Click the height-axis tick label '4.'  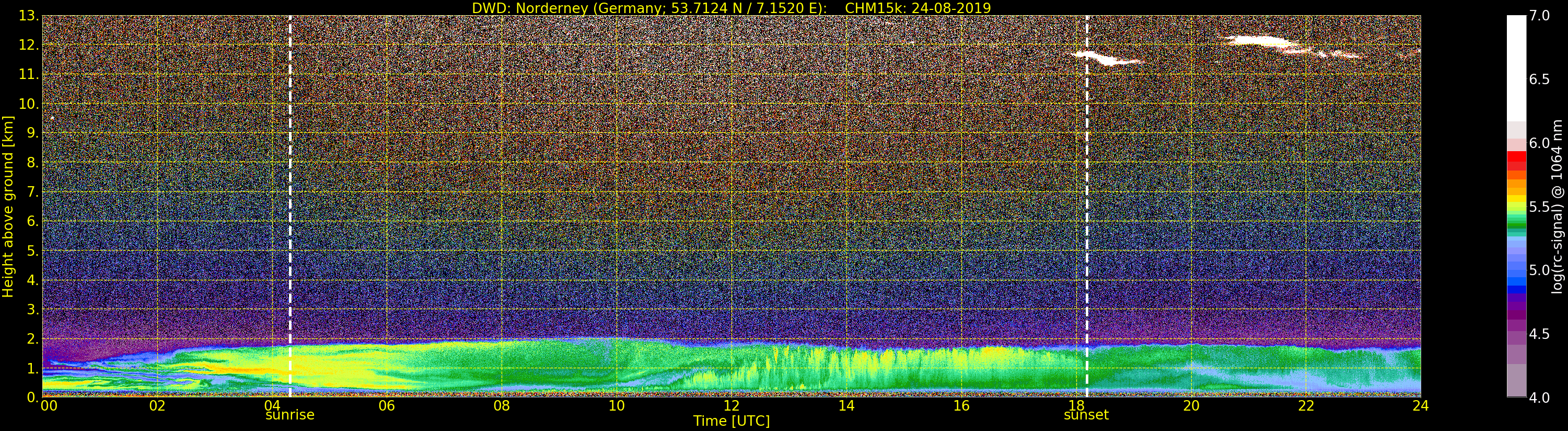click(32, 280)
